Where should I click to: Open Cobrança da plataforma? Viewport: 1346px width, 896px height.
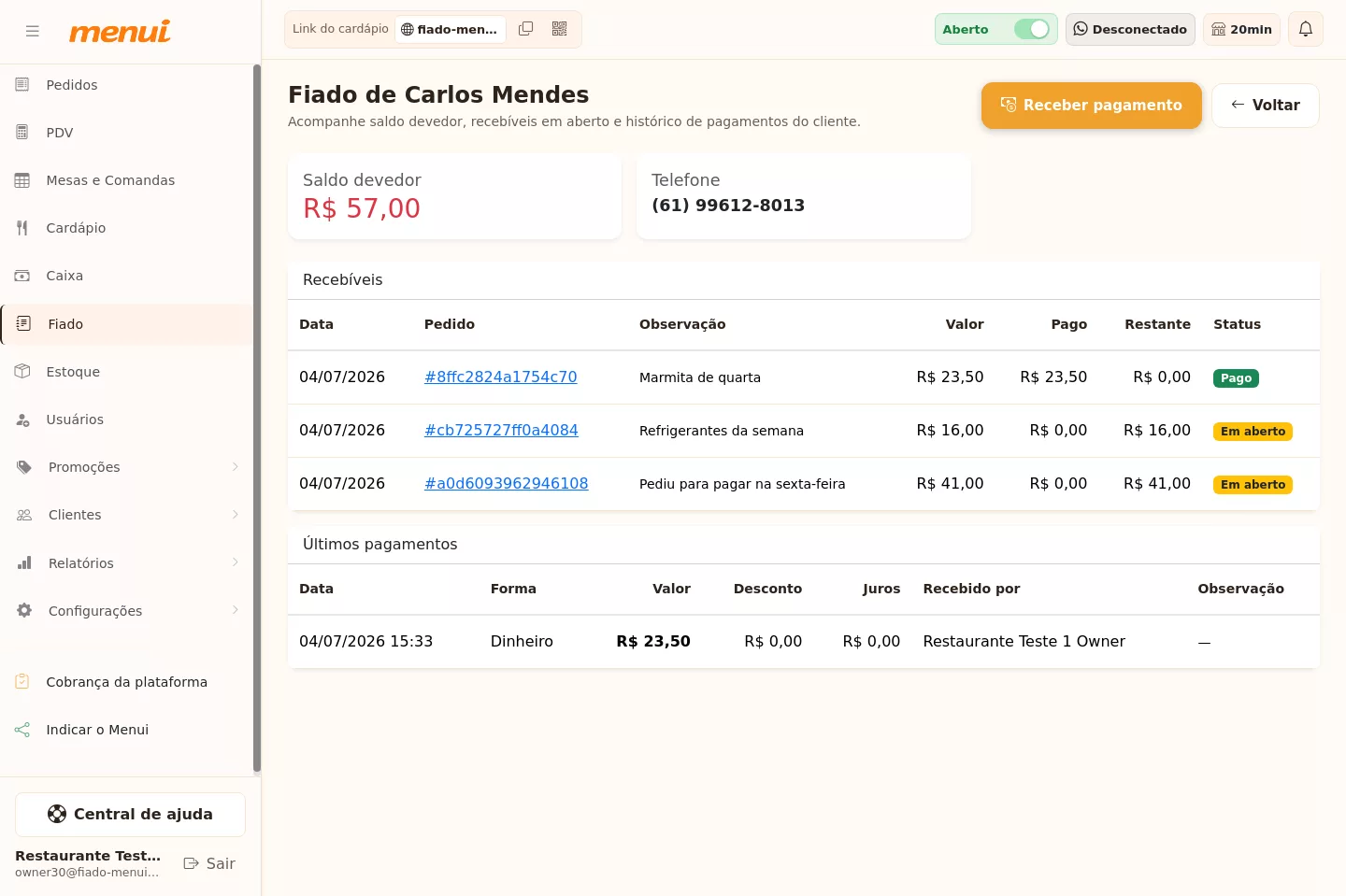click(127, 682)
